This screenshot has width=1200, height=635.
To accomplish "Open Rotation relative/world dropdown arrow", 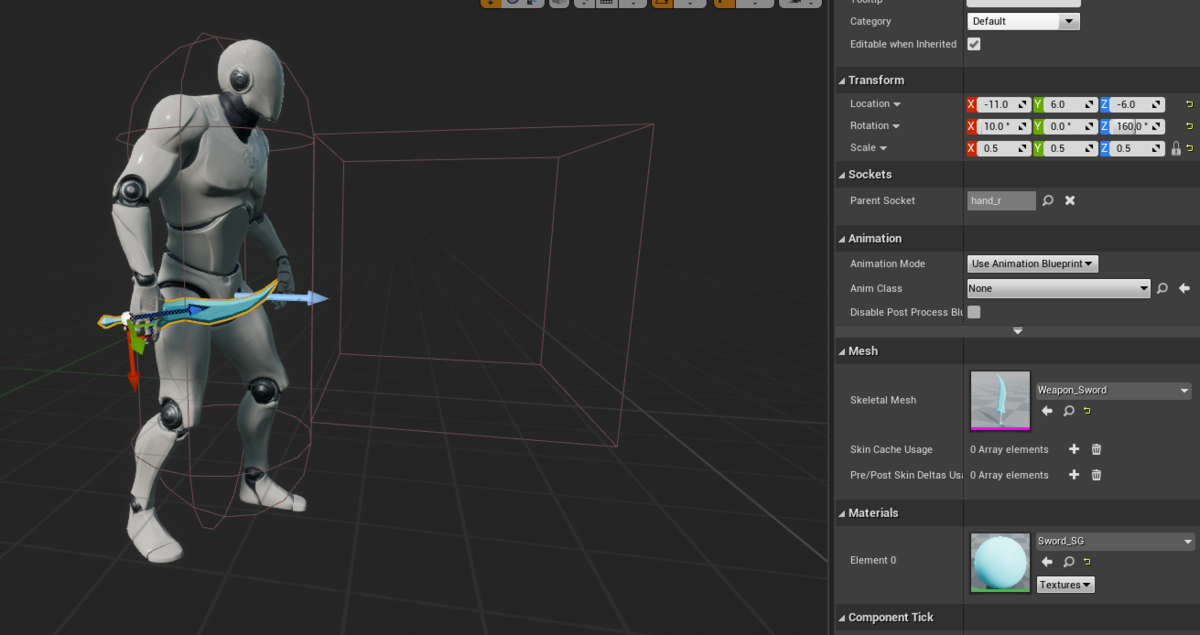I will tap(897, 126).
